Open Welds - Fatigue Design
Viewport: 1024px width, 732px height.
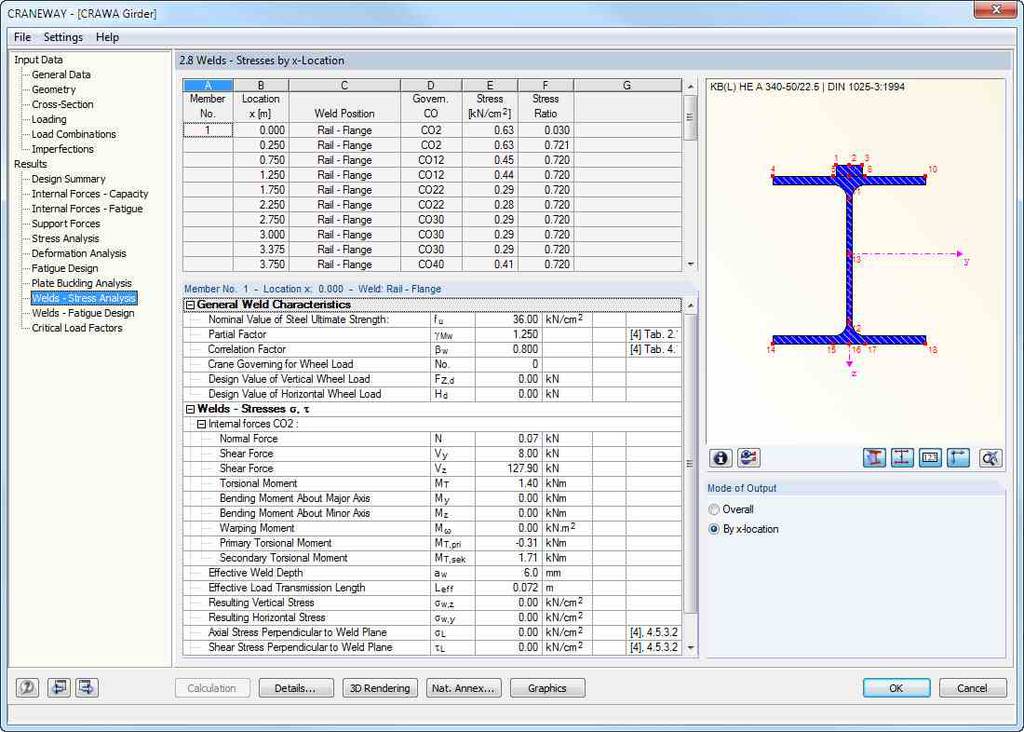click(x=83, y=313)
